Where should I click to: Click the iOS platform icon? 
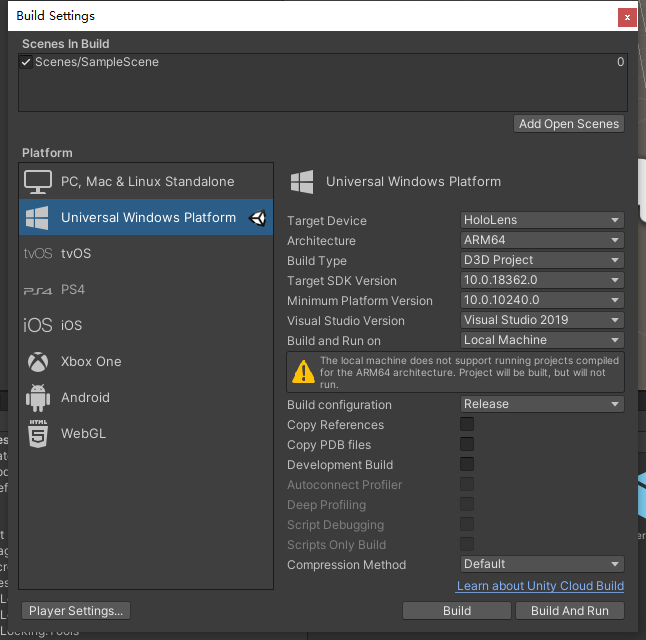coord(37,325)
